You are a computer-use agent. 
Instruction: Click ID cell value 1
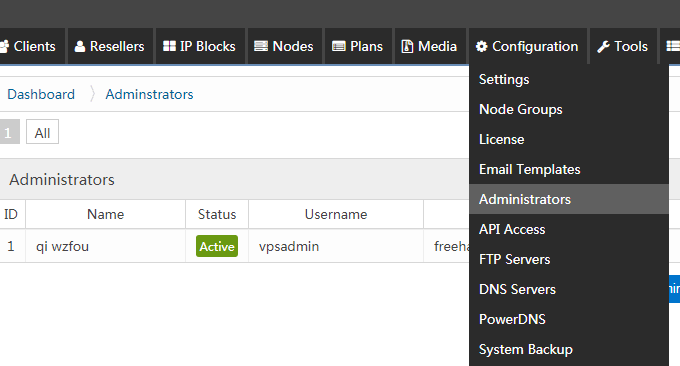tap(11, 246)
